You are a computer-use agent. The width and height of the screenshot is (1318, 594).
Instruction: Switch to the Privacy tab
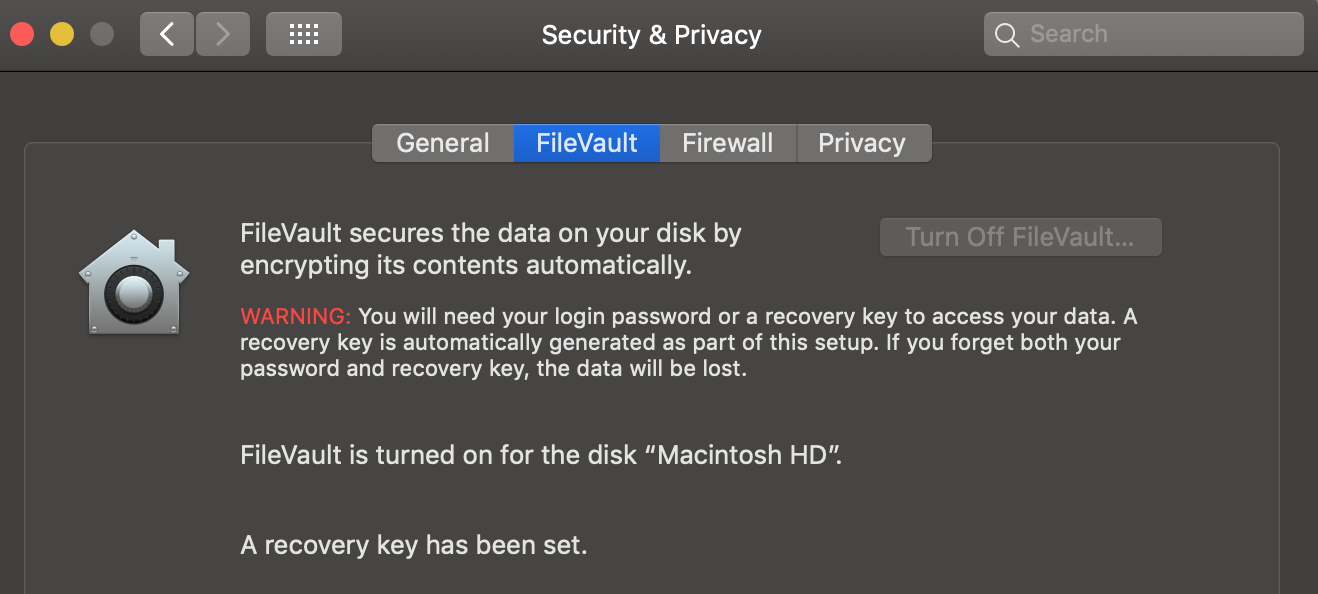coord(862,143)
